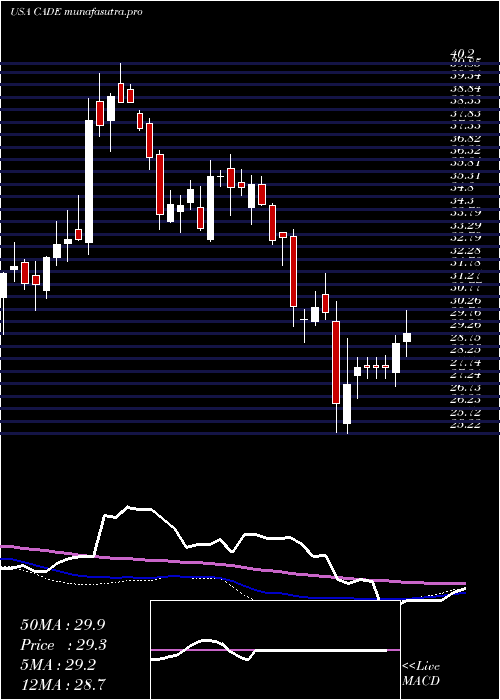Click the 34.3 price axis label

point(462,201)
